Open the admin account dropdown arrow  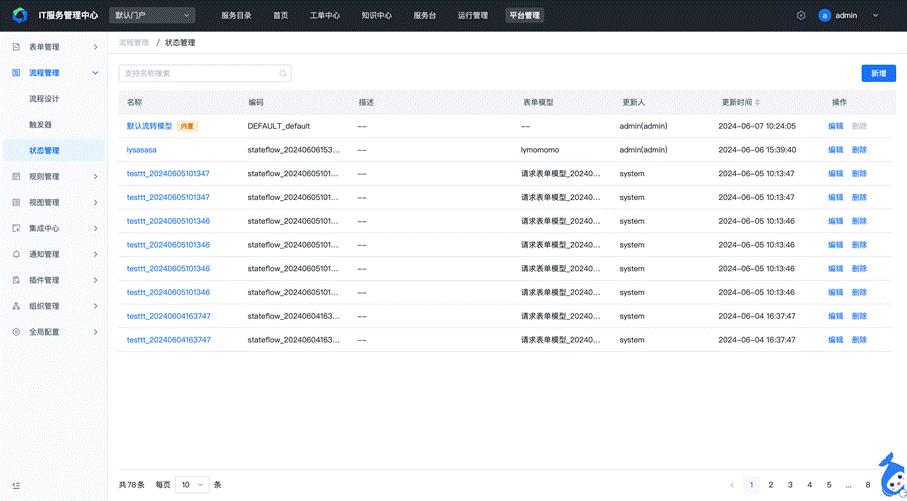(876, 16)
